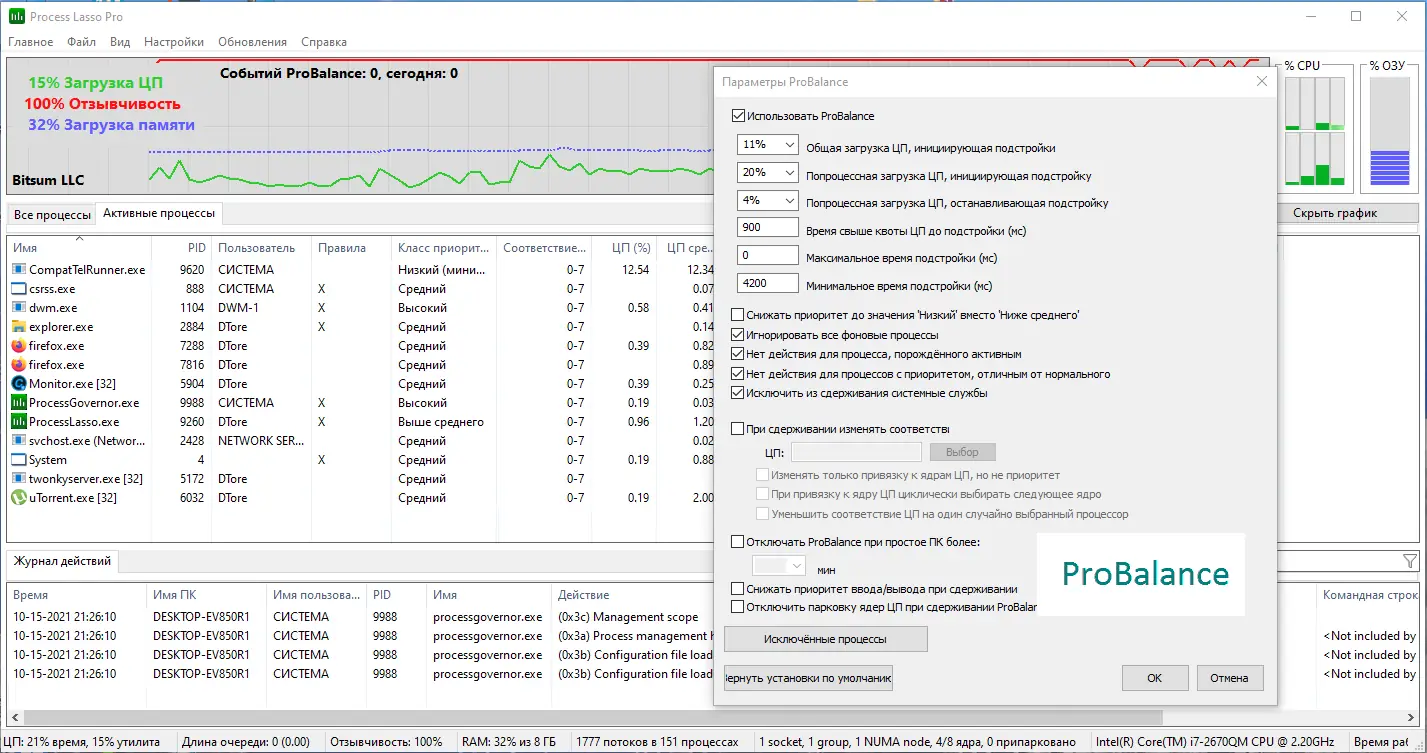This screenshot has height=753, width=1427.
Task: Click the Firefox icon for PID 7288
Action: [19, 346]
